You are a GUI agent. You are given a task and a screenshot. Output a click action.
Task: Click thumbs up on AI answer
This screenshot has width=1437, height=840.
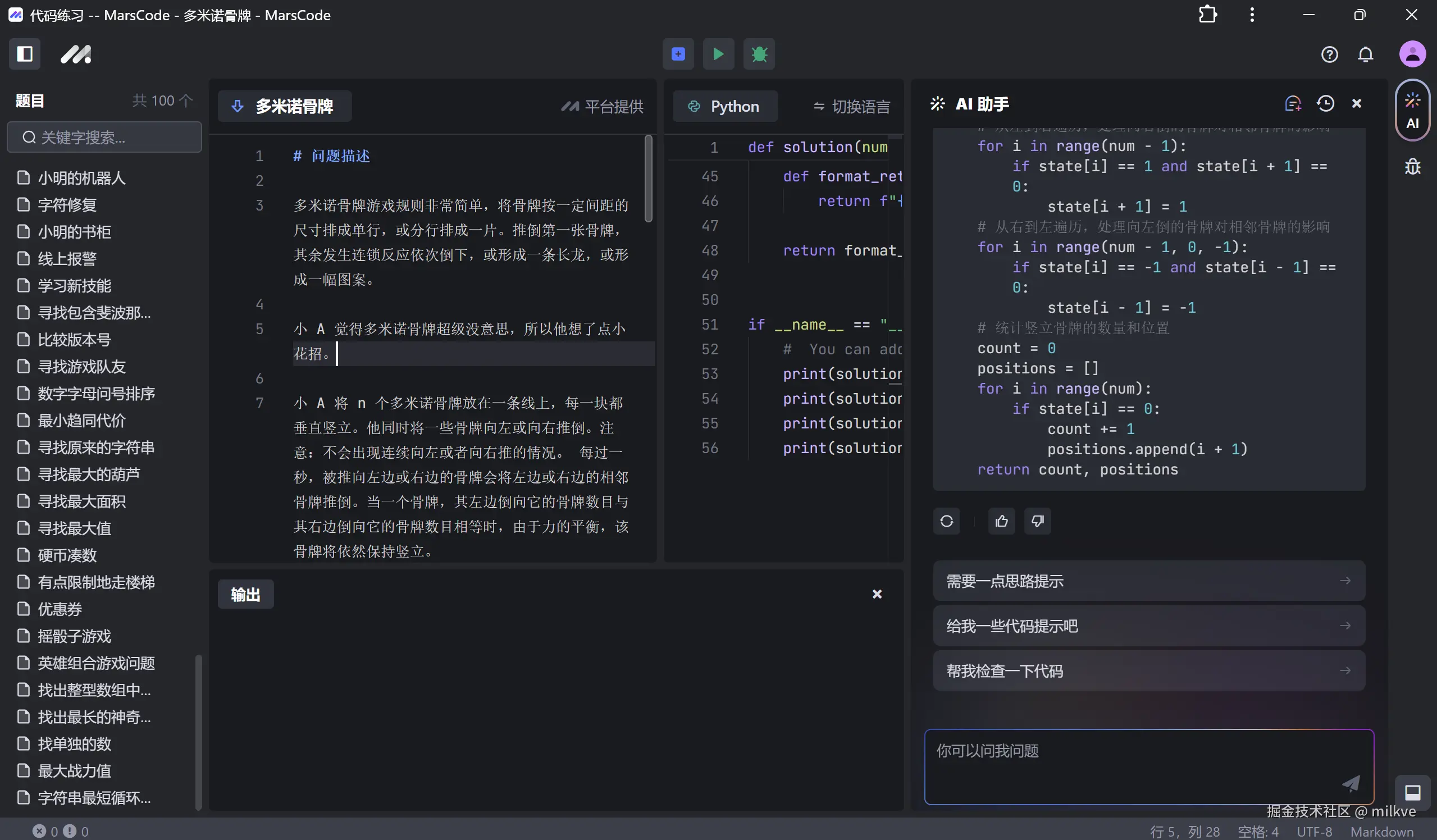(1001, 521)
